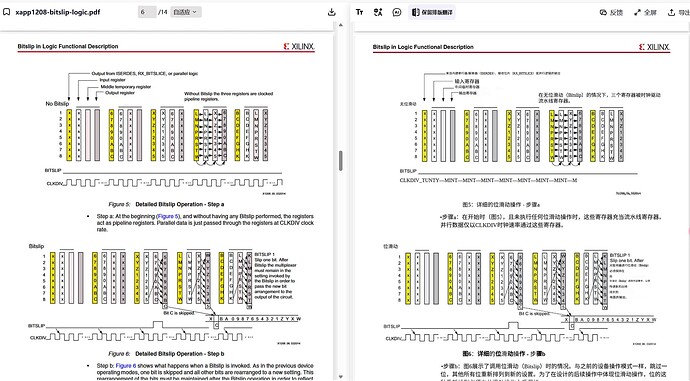Click the translate language icon
The image size is (690, 381).
378,12
